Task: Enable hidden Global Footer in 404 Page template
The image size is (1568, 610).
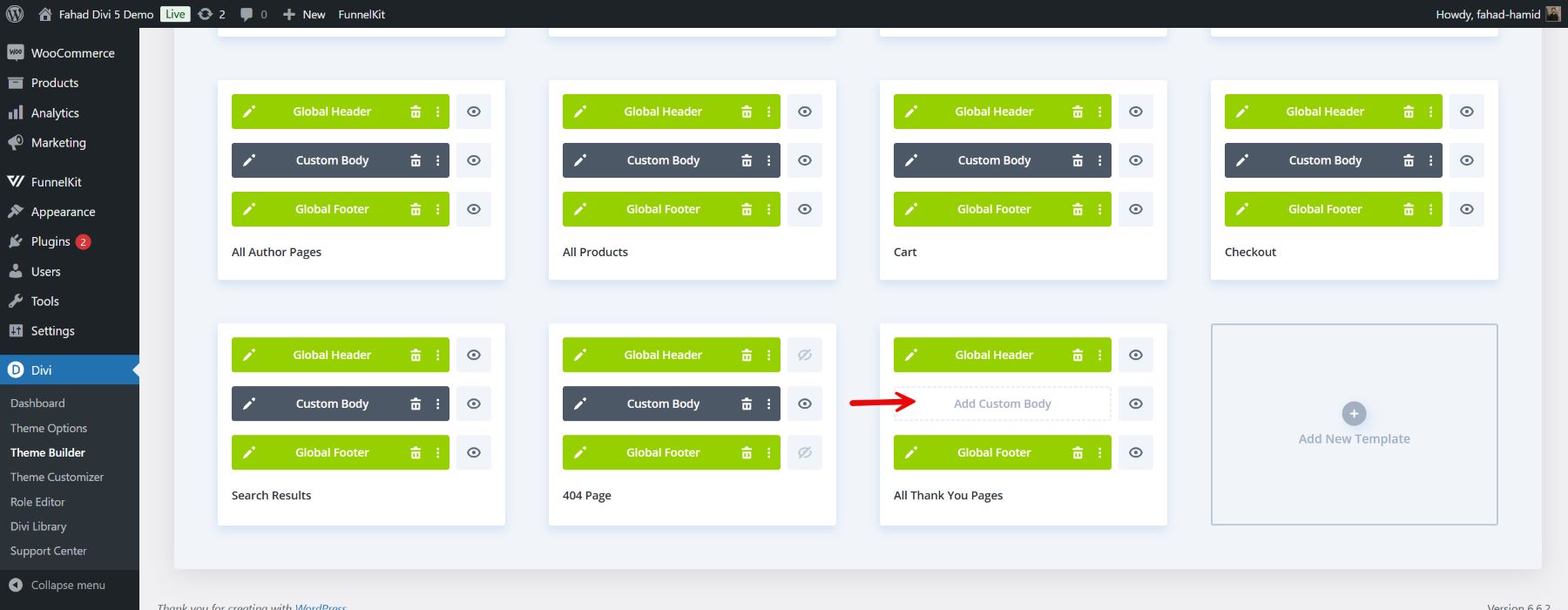Action: [805, 452]
